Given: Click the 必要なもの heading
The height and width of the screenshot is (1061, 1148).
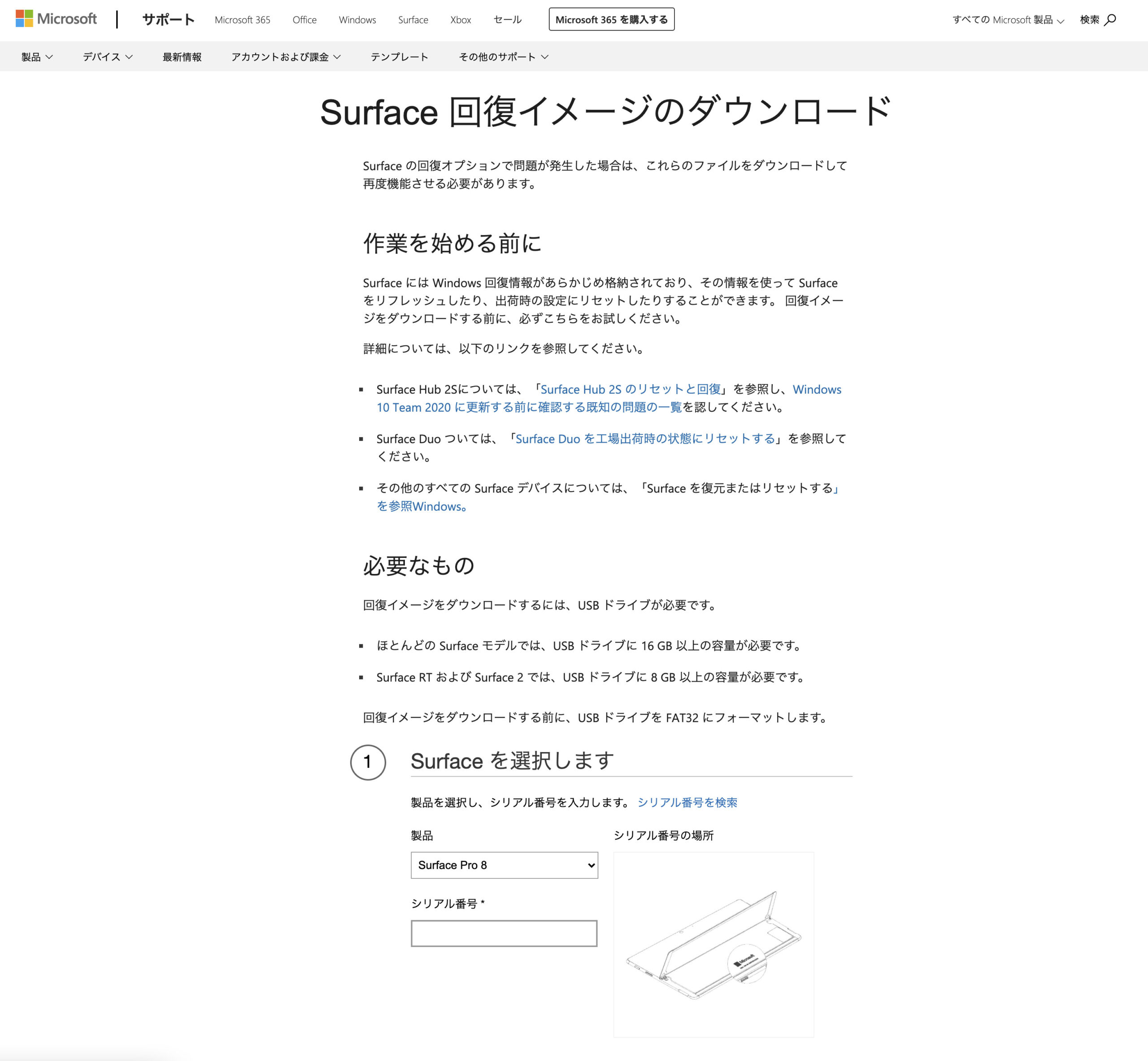Looking at the screenshot, I should (x=418, y=565).
